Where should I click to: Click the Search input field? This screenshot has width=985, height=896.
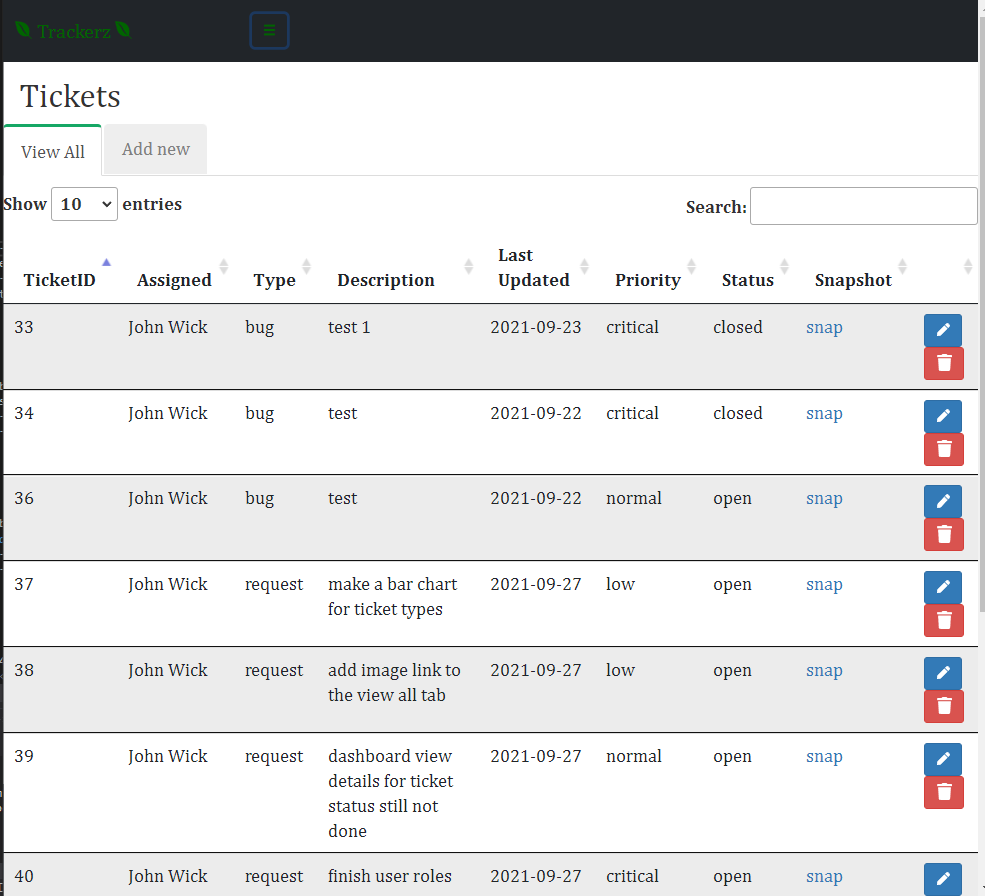(x=863, y=206)
